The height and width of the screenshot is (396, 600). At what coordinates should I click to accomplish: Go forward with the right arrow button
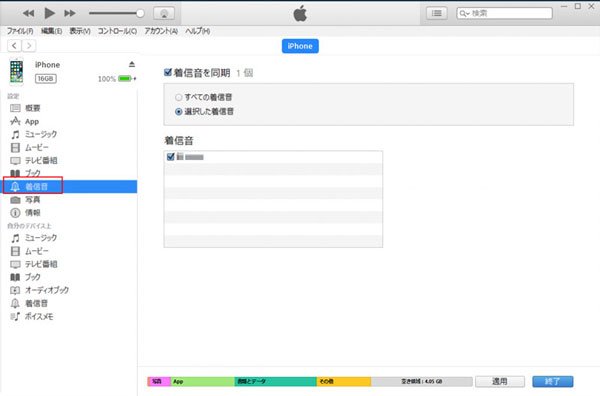pyautogui.click(x=29, y=46)
